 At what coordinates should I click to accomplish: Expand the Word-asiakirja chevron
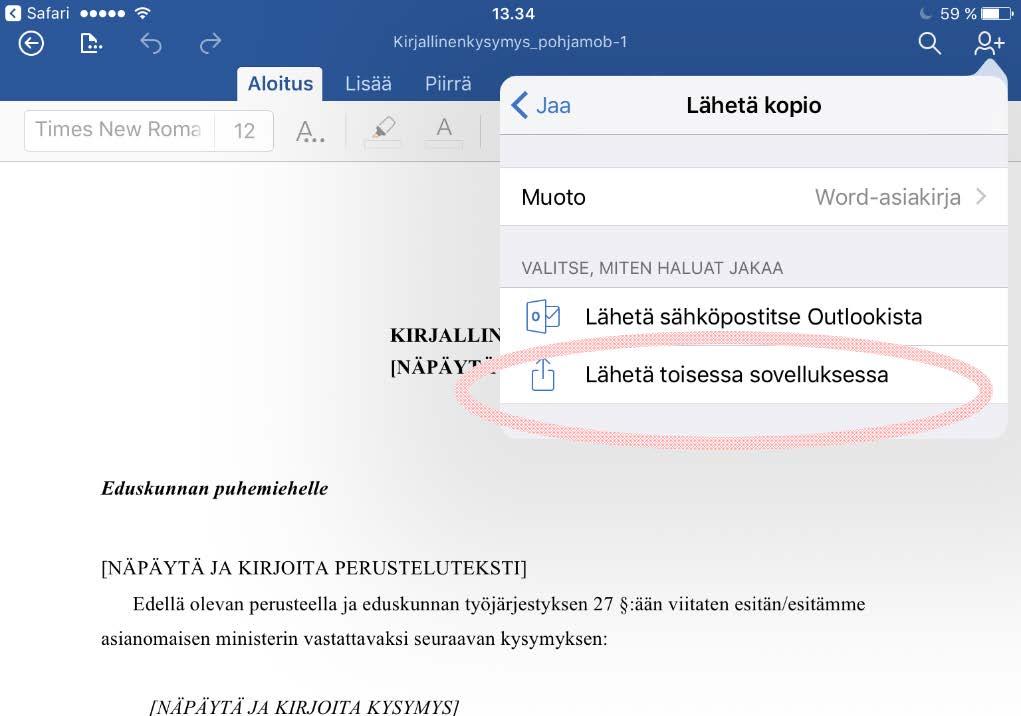click(982, 197)
